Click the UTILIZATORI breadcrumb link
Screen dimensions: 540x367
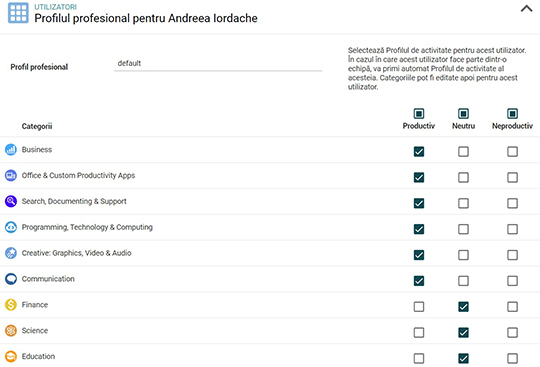pos(55,7)
